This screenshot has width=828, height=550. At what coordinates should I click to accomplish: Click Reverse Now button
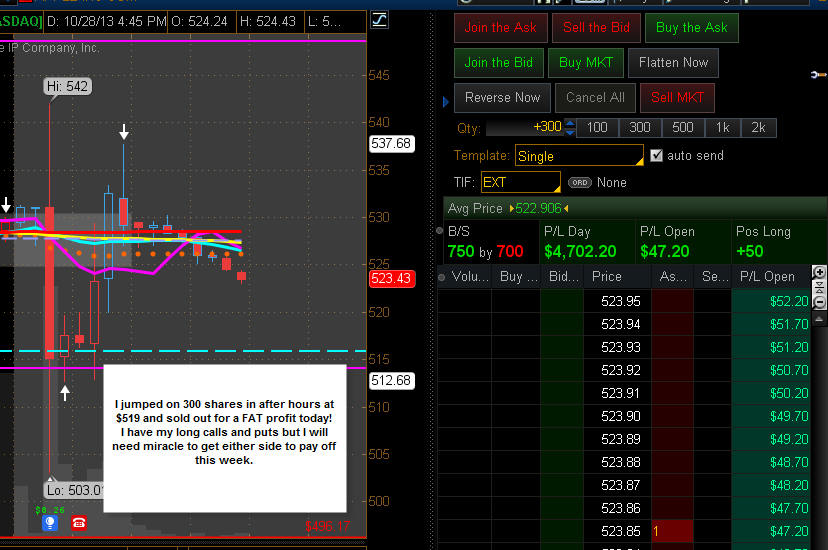pos(502,98)
